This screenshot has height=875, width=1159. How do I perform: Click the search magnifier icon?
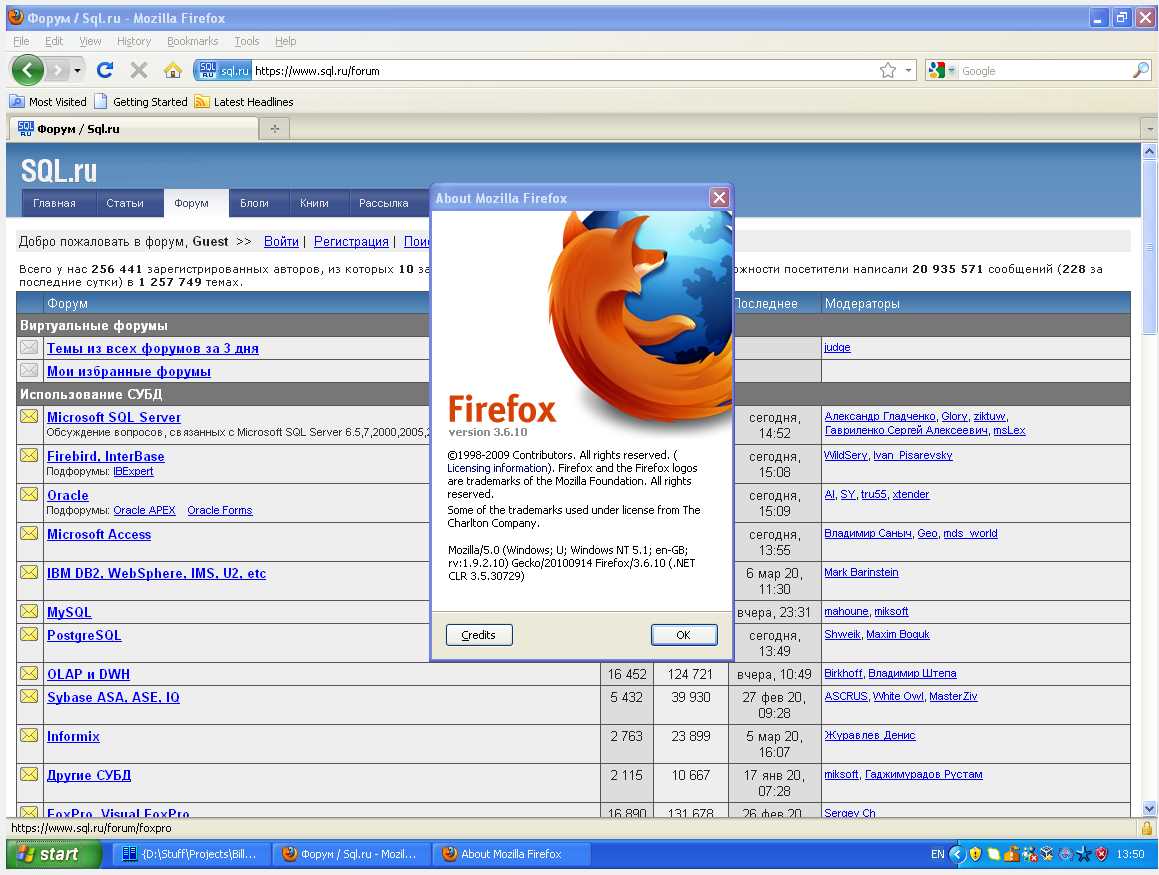click(x=1140, y=71)
